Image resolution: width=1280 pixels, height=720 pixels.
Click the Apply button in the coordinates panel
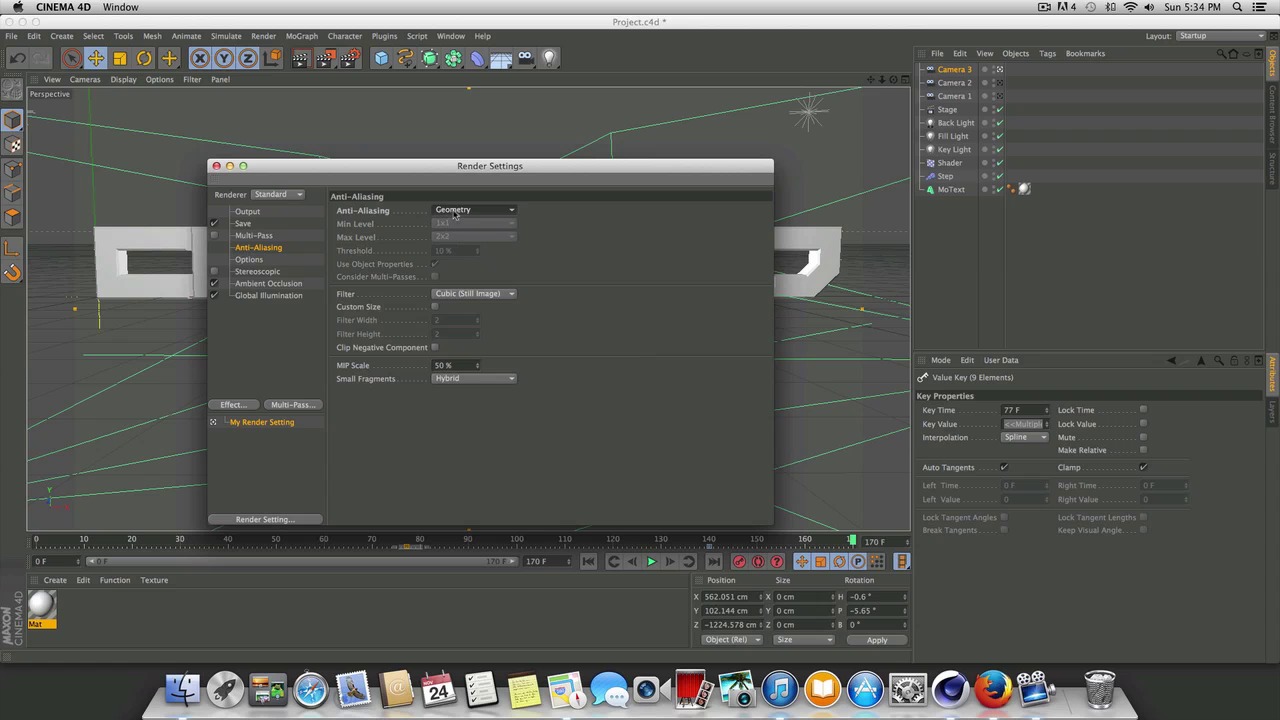[x=876, y=640]
